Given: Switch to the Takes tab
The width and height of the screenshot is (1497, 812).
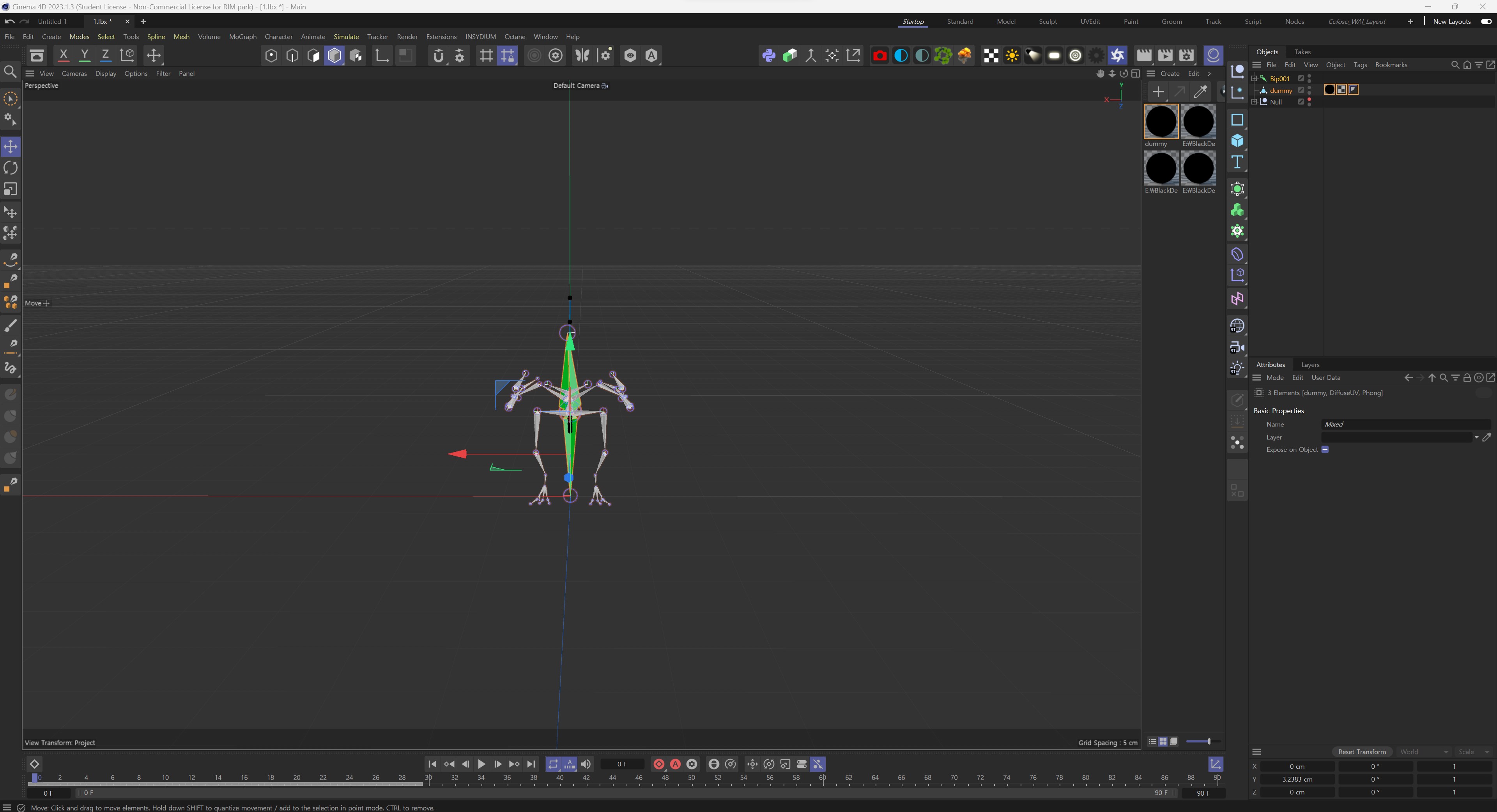Looking at the screenshot, I should coord(1302,52).
